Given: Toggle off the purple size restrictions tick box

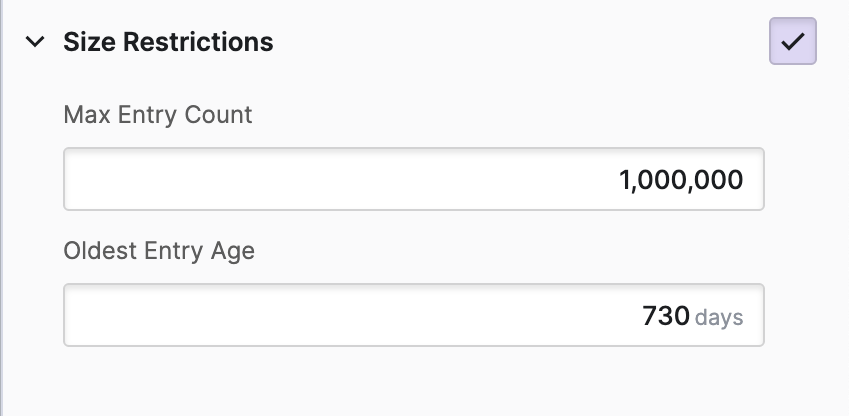Looking at the screenshot, I should click(x=792, y=42).
